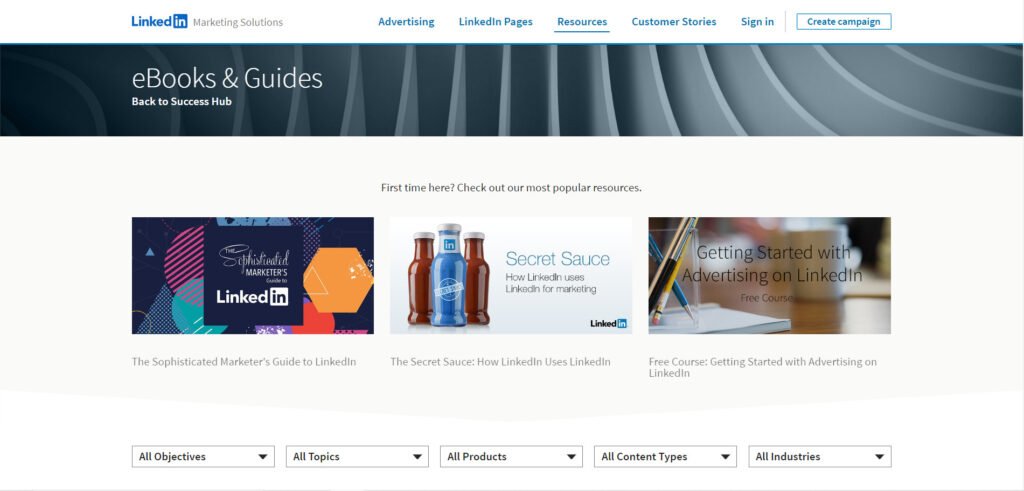Click The Secret Sauce title link
This screenshot has width=1024, height=491.
coord(500,362)
